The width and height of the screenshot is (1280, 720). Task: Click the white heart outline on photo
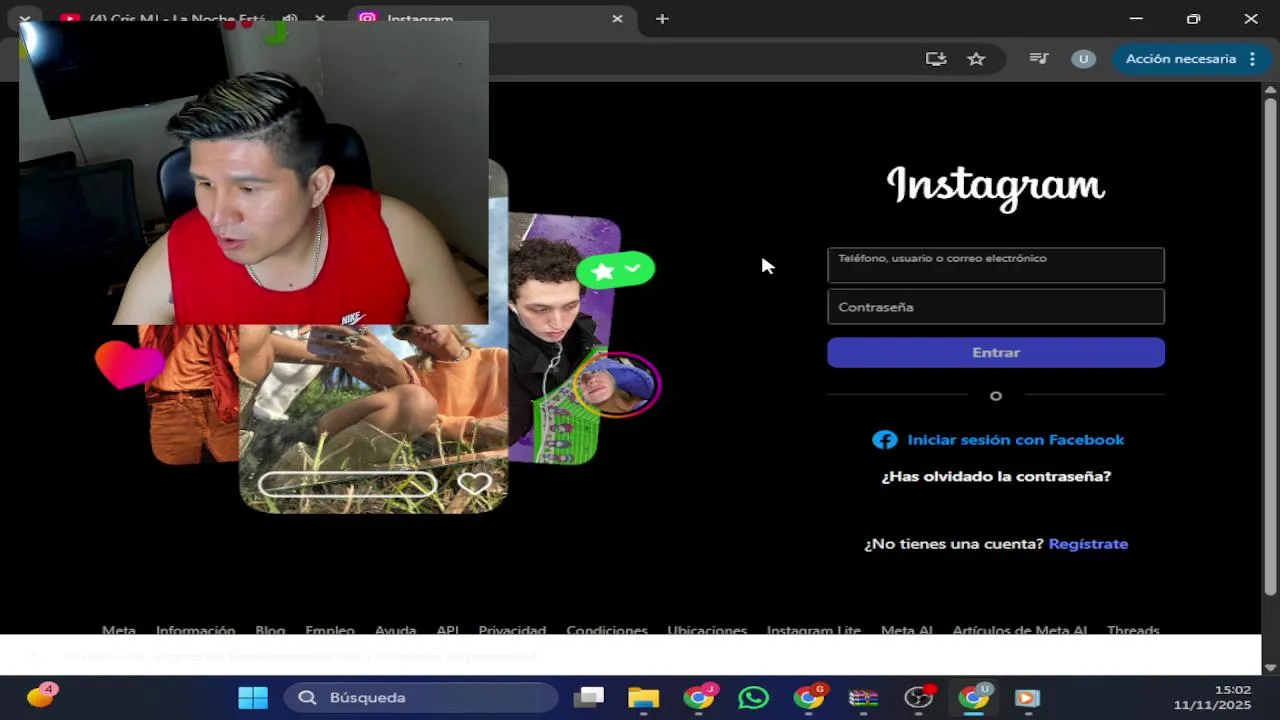click(474, 484)
